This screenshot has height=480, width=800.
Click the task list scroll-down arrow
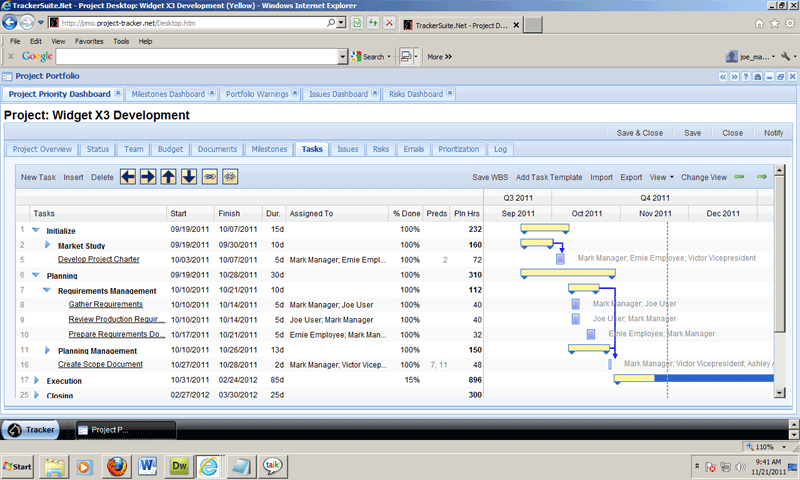point(780,392)
